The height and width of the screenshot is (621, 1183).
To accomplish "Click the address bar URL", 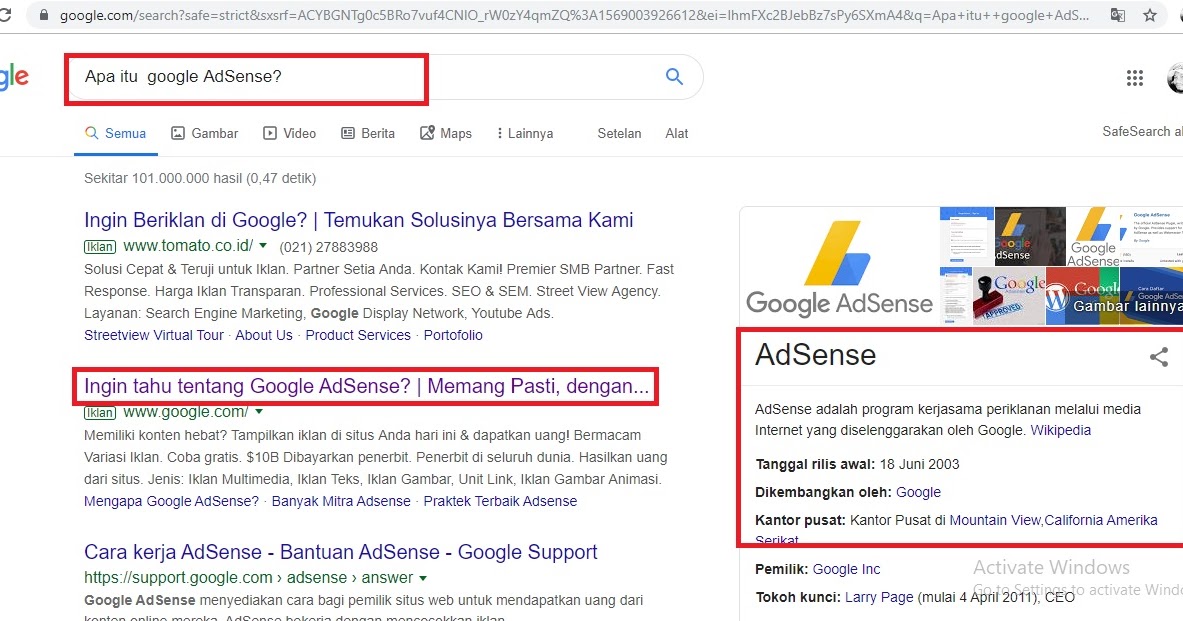I will tap(573, 15).
